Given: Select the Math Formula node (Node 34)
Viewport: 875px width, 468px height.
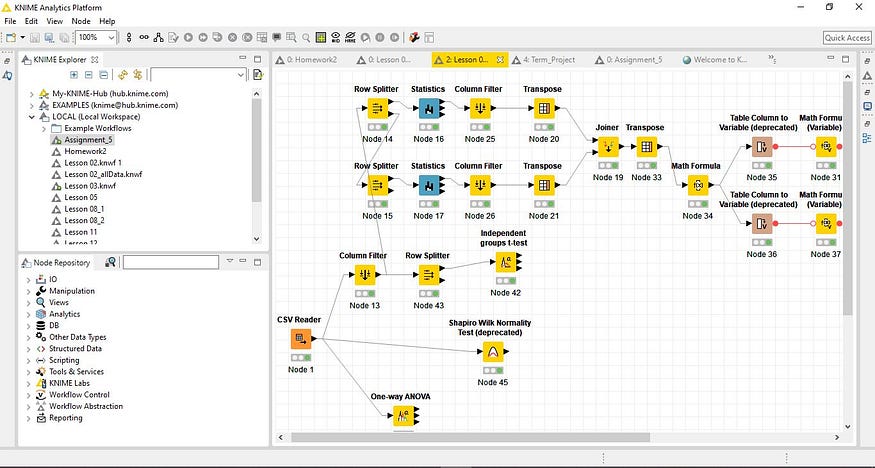Looking at the screenshot, I should tap(698, 185).
